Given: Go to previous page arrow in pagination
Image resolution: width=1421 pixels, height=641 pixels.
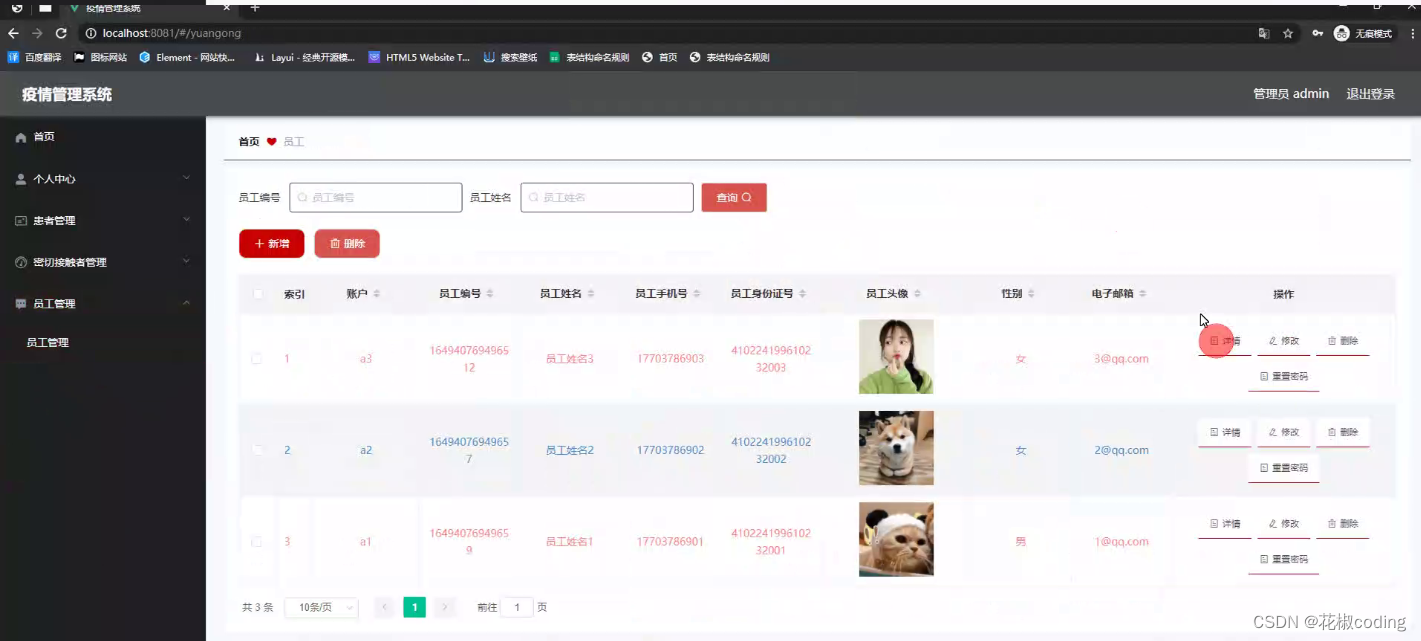Looking at the screenshot, I should coord(384,607).
